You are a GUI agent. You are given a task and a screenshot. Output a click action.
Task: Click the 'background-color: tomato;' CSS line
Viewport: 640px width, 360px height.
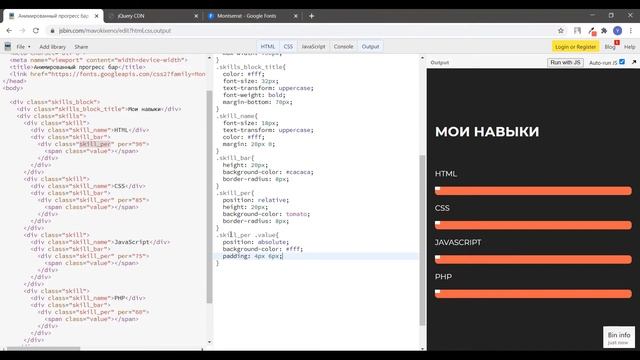click(x=266, y=214)
